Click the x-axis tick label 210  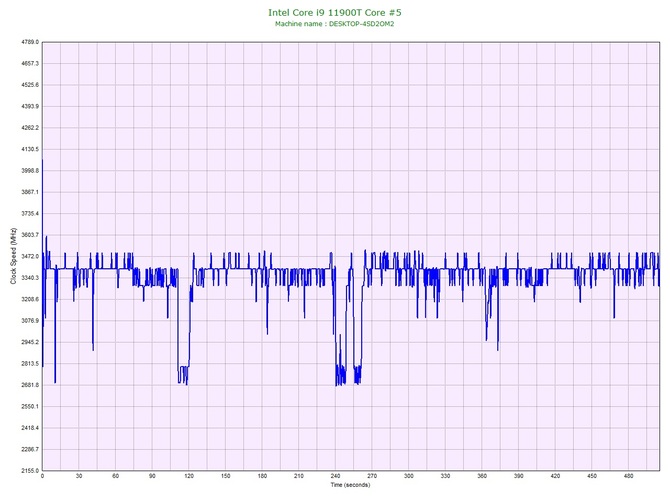click(299, 476)
